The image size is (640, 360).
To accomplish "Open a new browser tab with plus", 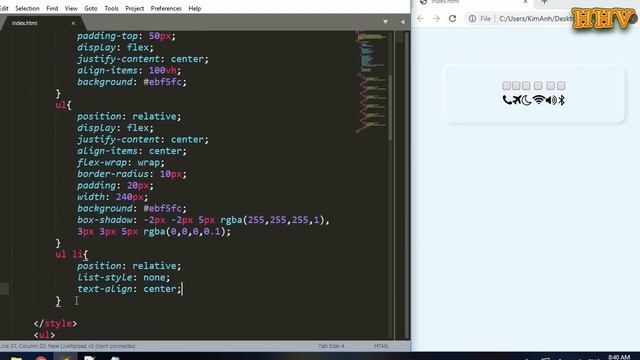I will [x=544, y=2].
